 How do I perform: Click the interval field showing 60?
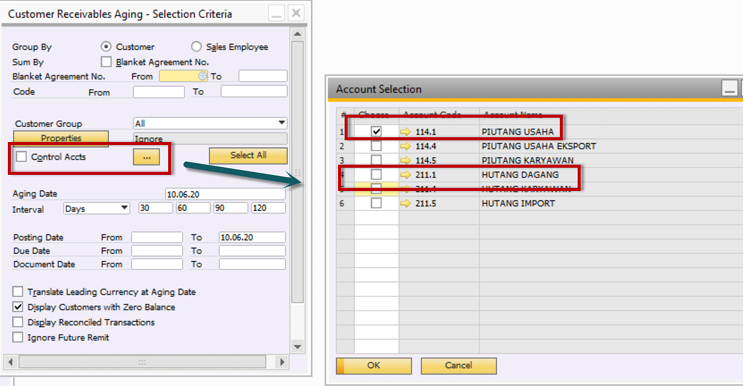pyautogui.click(x=193, y=208)
